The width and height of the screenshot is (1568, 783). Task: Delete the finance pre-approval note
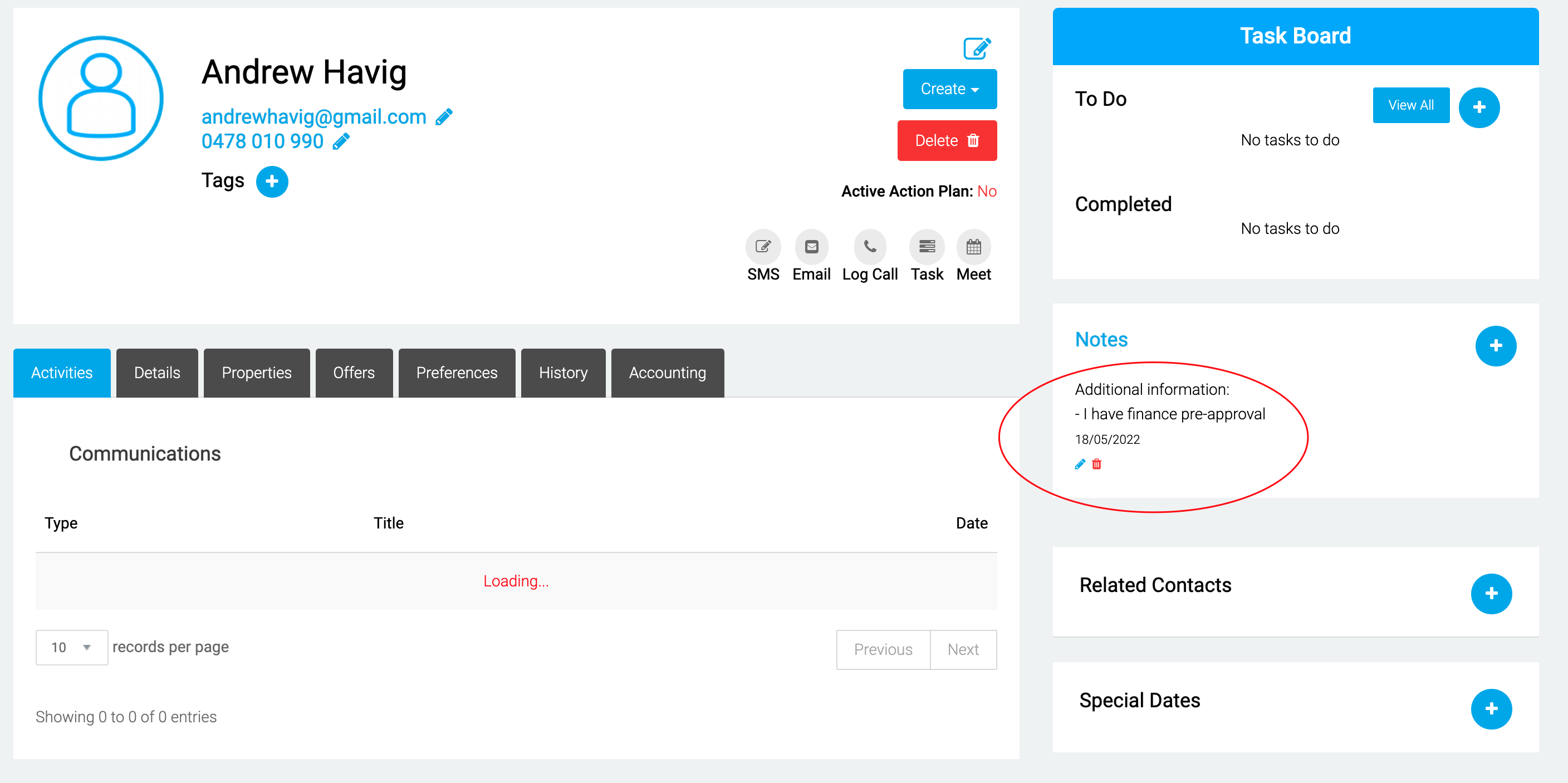point(1096,464)
